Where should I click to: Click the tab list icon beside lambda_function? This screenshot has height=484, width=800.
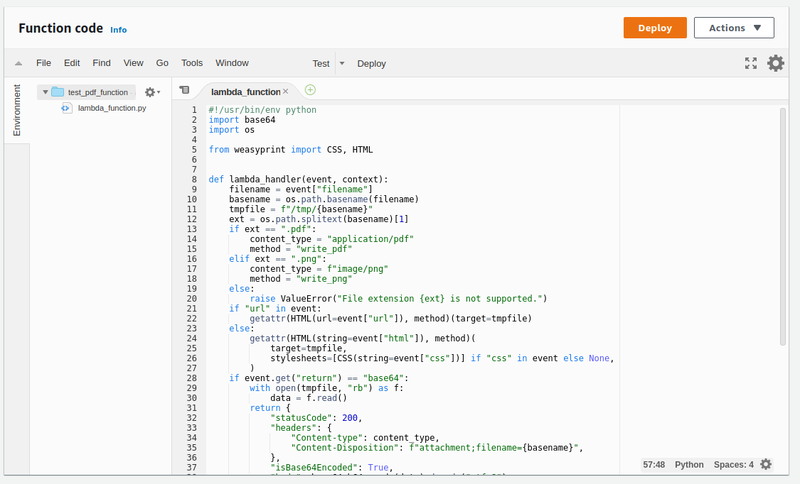click(x=184, y=90)
